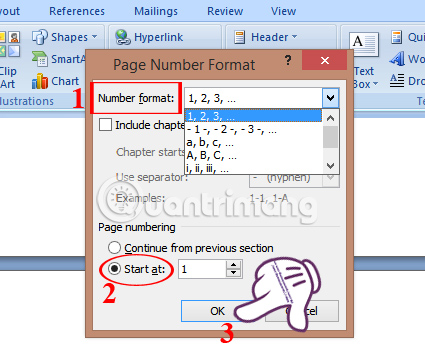Click the Hyperlink globe icon
425x362 pixels.
click(123, 37)
